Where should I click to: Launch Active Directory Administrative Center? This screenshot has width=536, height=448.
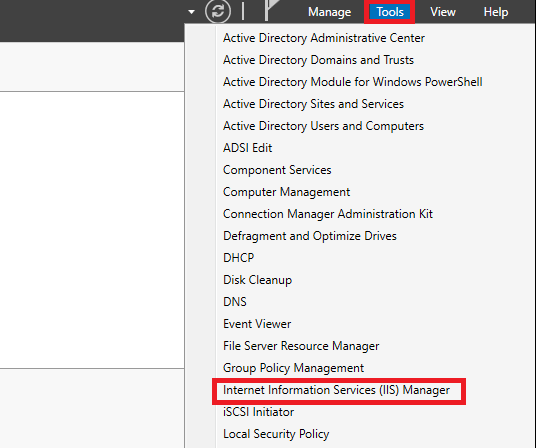pyautogui.click(x=324, y=38)
